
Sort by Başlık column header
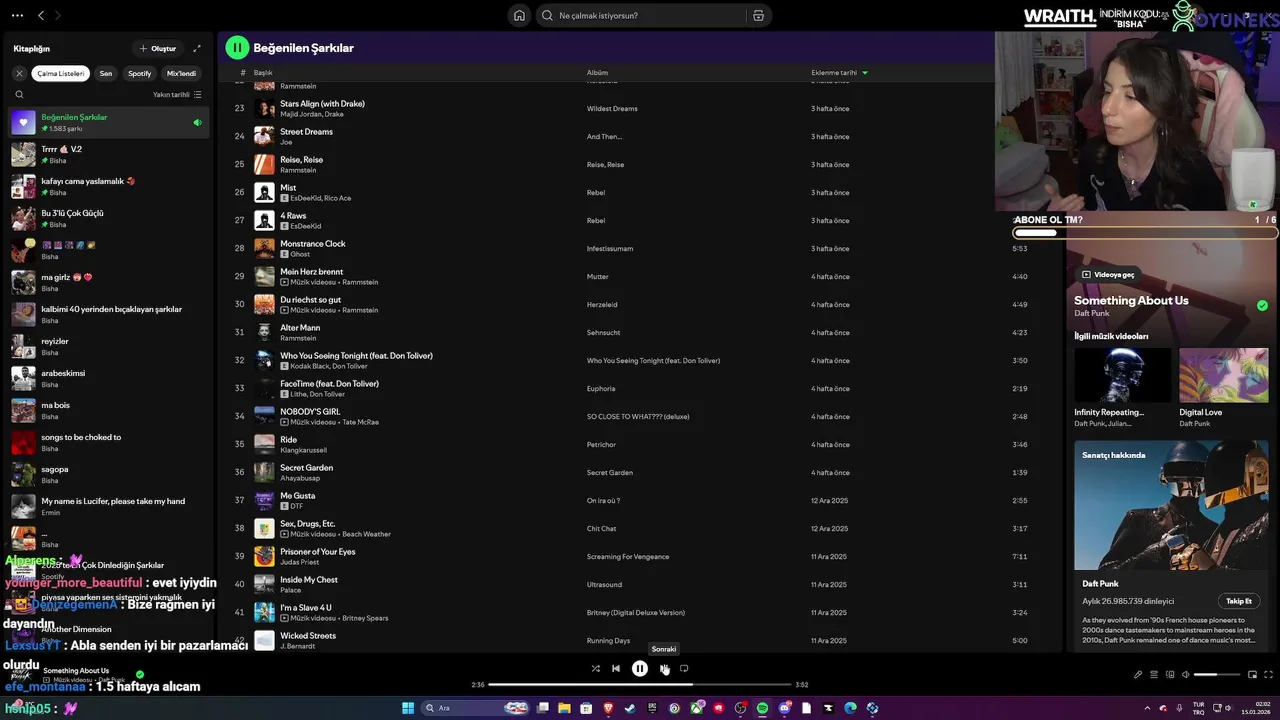pos(263,73)
